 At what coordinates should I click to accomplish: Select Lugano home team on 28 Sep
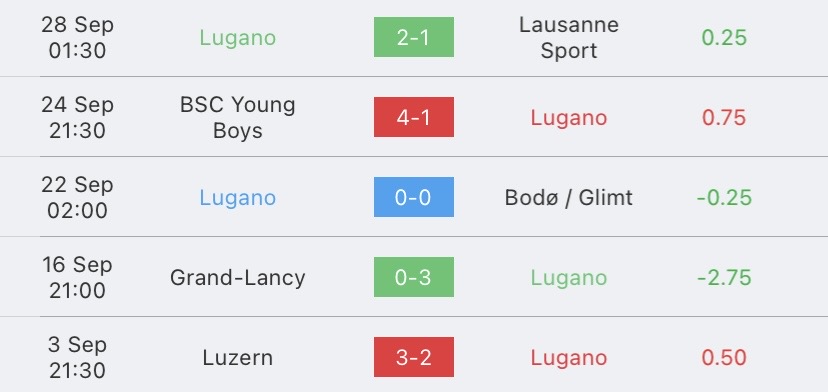point(238,38)
